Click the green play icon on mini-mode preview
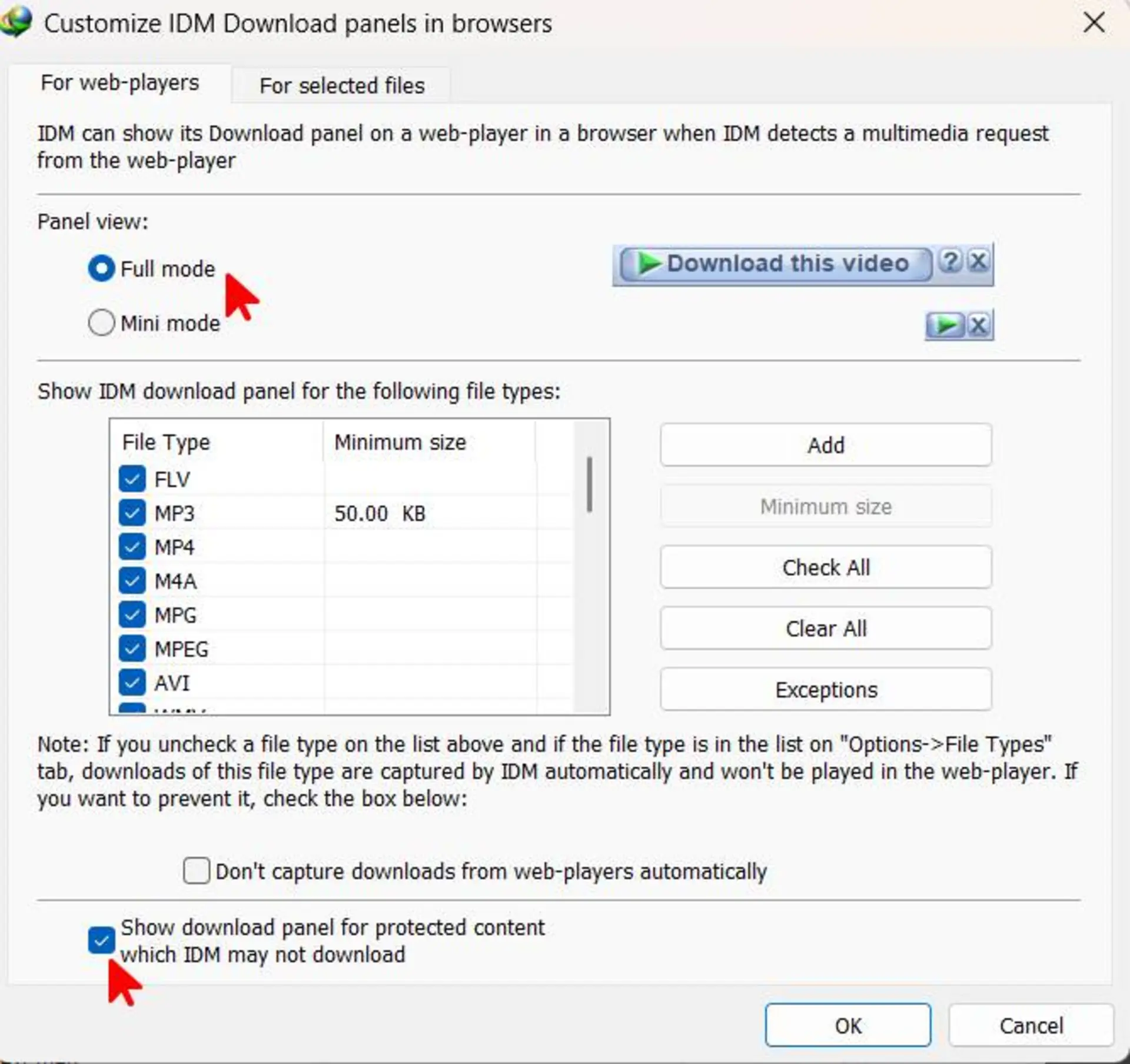The width and height of the screenshot is (1130, 1064). (945, 325)
